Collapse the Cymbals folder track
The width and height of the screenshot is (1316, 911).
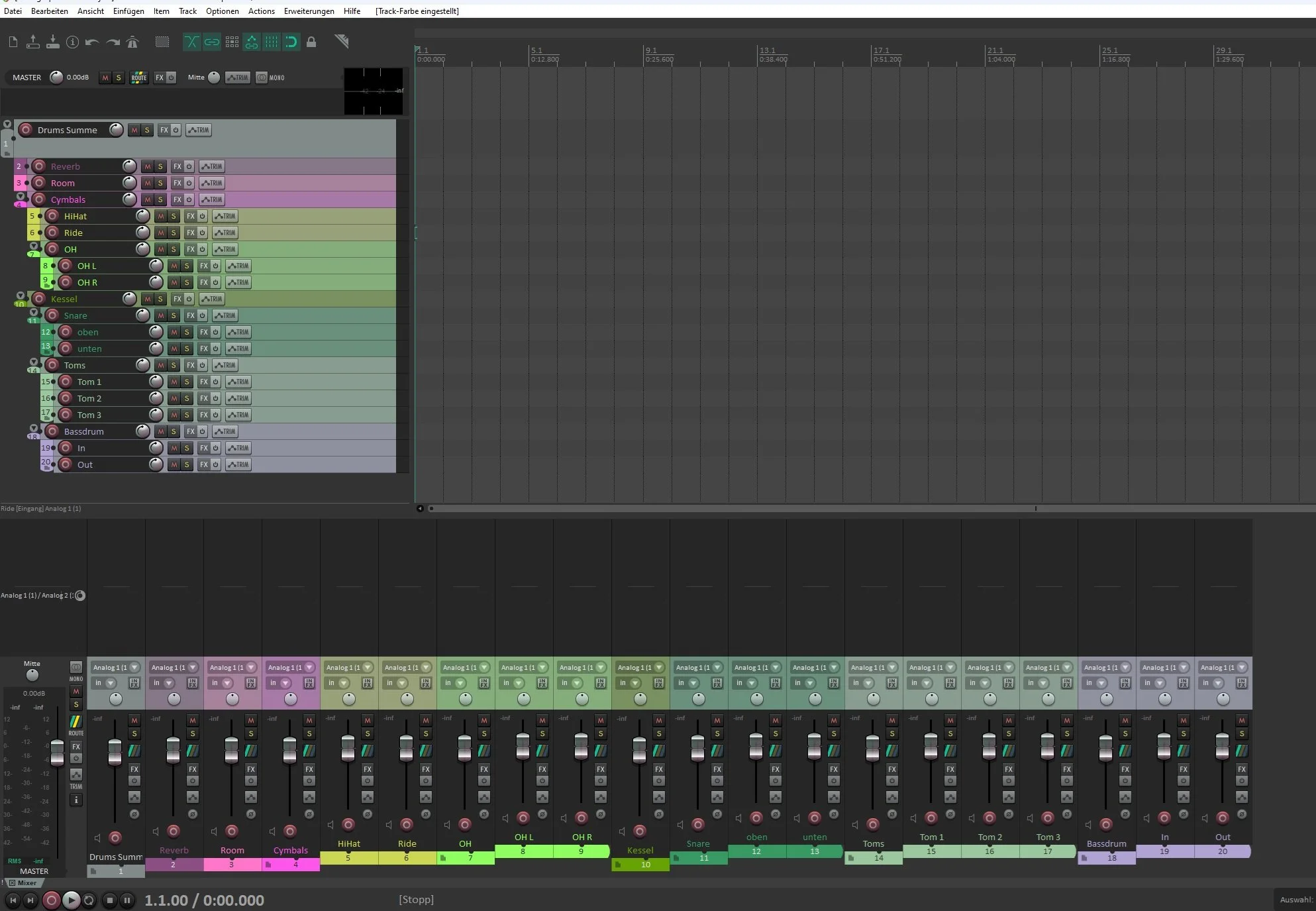click(21, 196)
